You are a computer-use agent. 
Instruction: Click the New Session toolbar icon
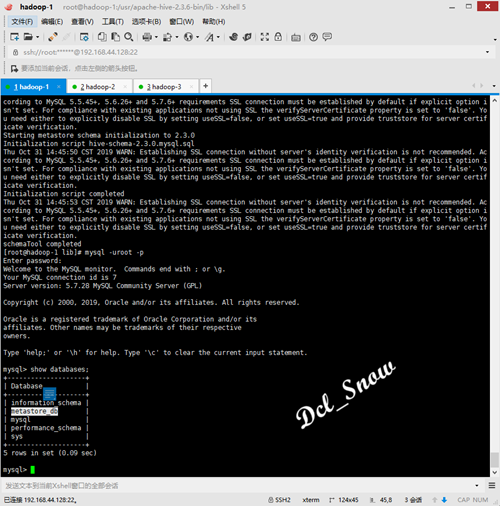(x=14, y=37)
